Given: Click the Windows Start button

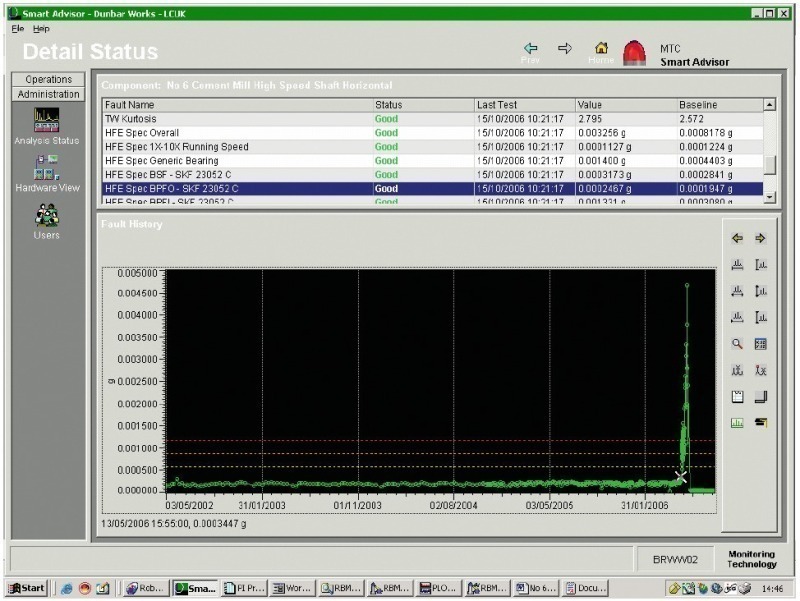Looking at the screenshot, I should click(26, 588).
